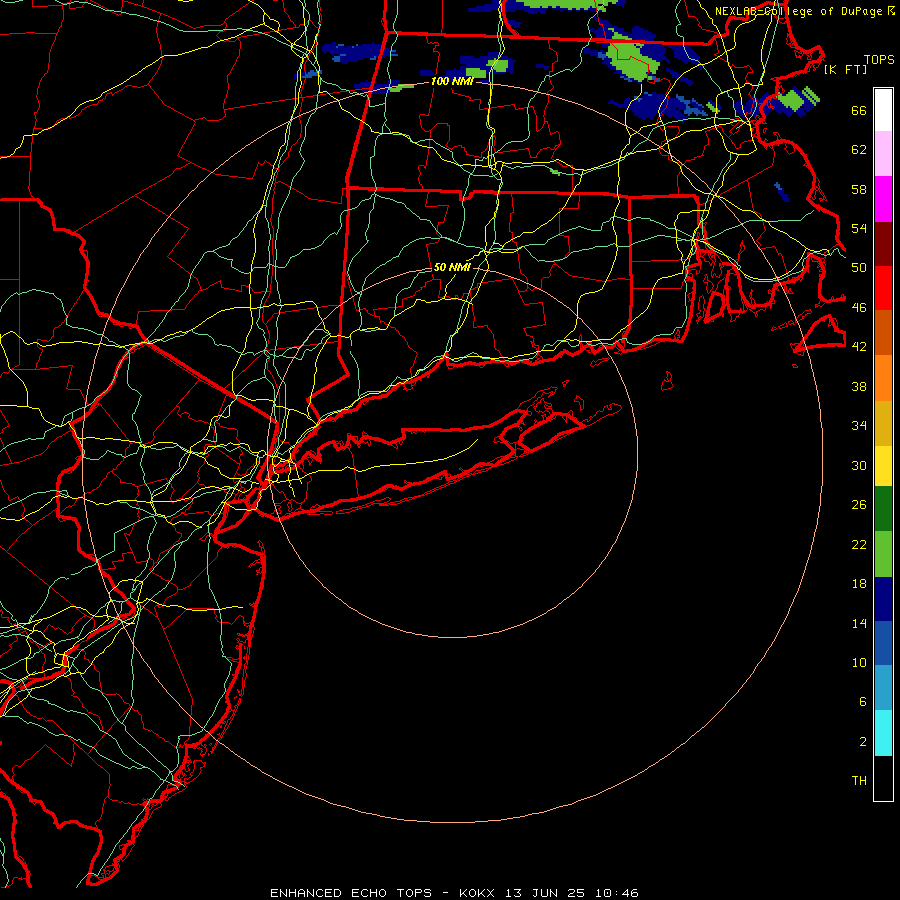
Task: Click the 'TH' threshold legend label
Action: point(859,781)
